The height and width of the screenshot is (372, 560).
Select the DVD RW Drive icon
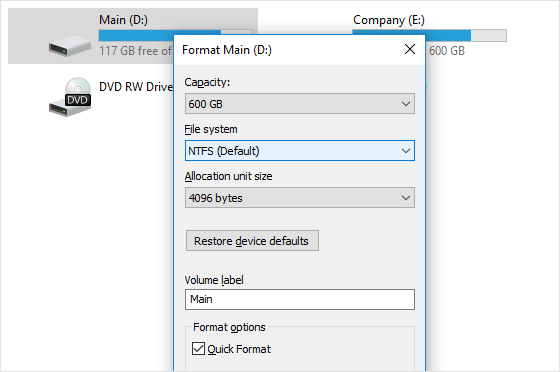(70, 97)
